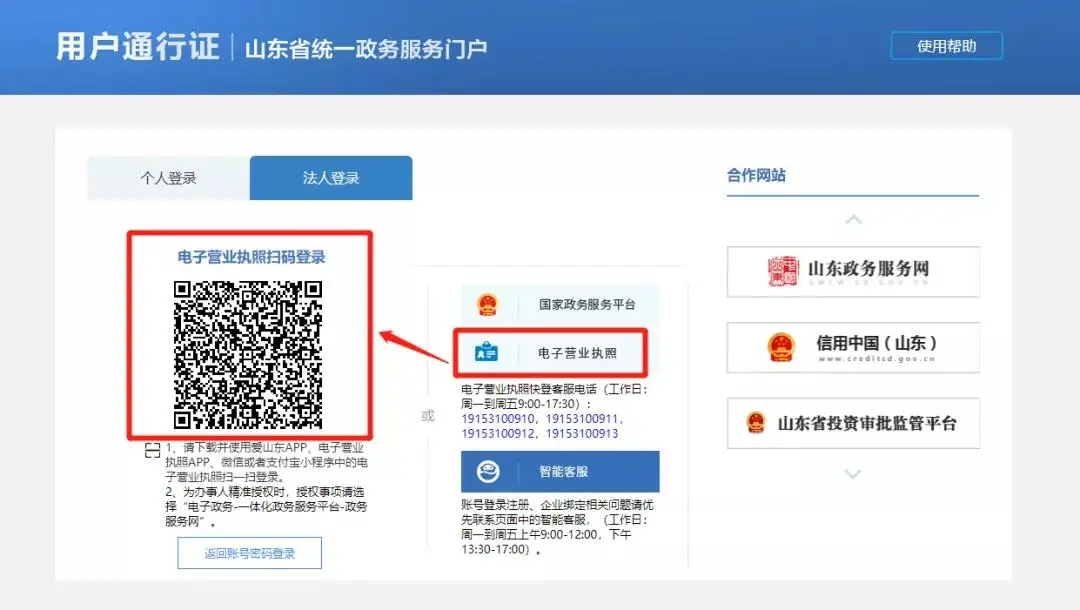
Task: Select the 法人登录 tab
Action: pyautogui.click(x=331, y=178)
